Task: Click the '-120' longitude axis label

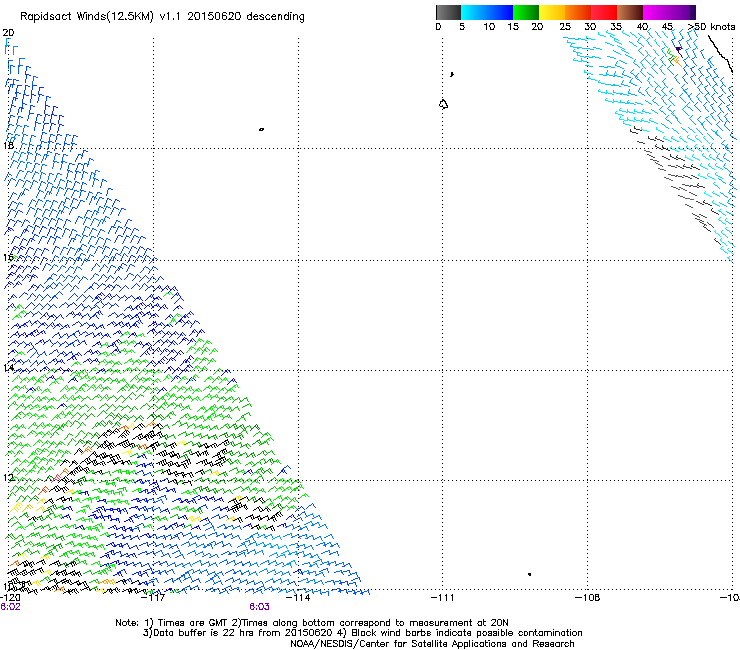Action: pyautogui.click(x=10, y=598)
